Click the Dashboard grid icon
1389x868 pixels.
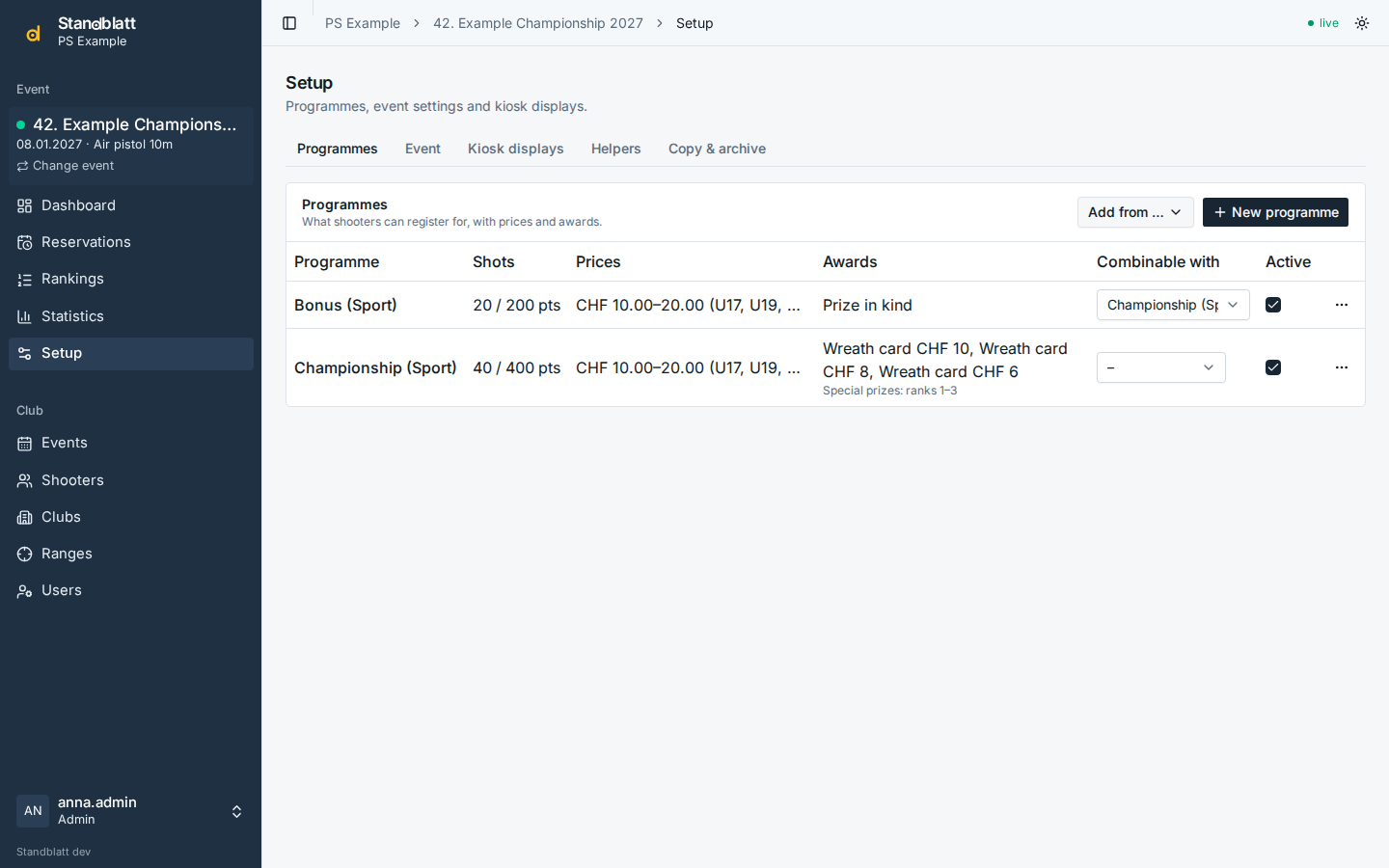pos(25,205)
